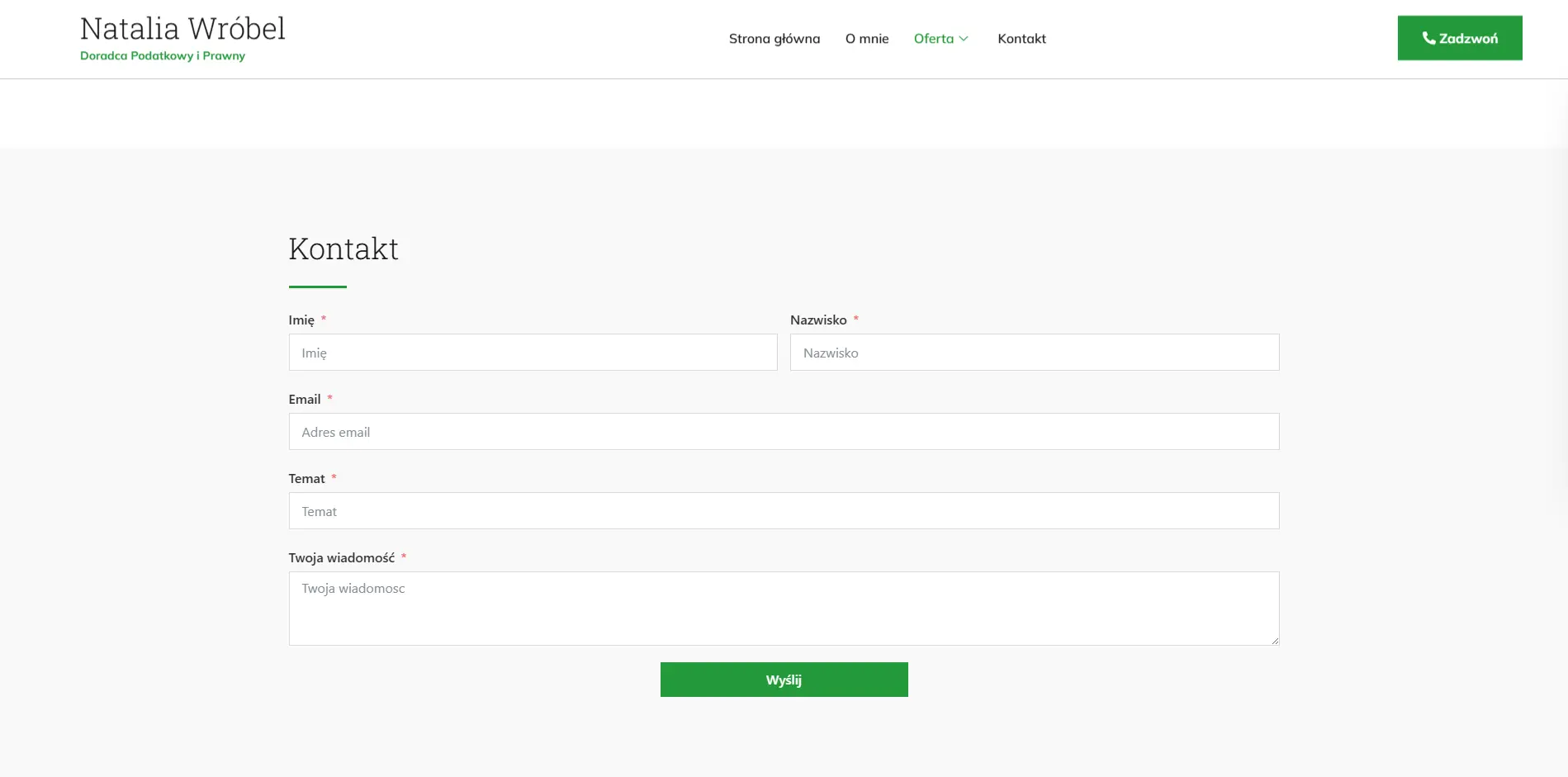Click the phone icon in Zadzwoń button
1568x777 pixels.
pyautogui.click(x=1428, y=38)
